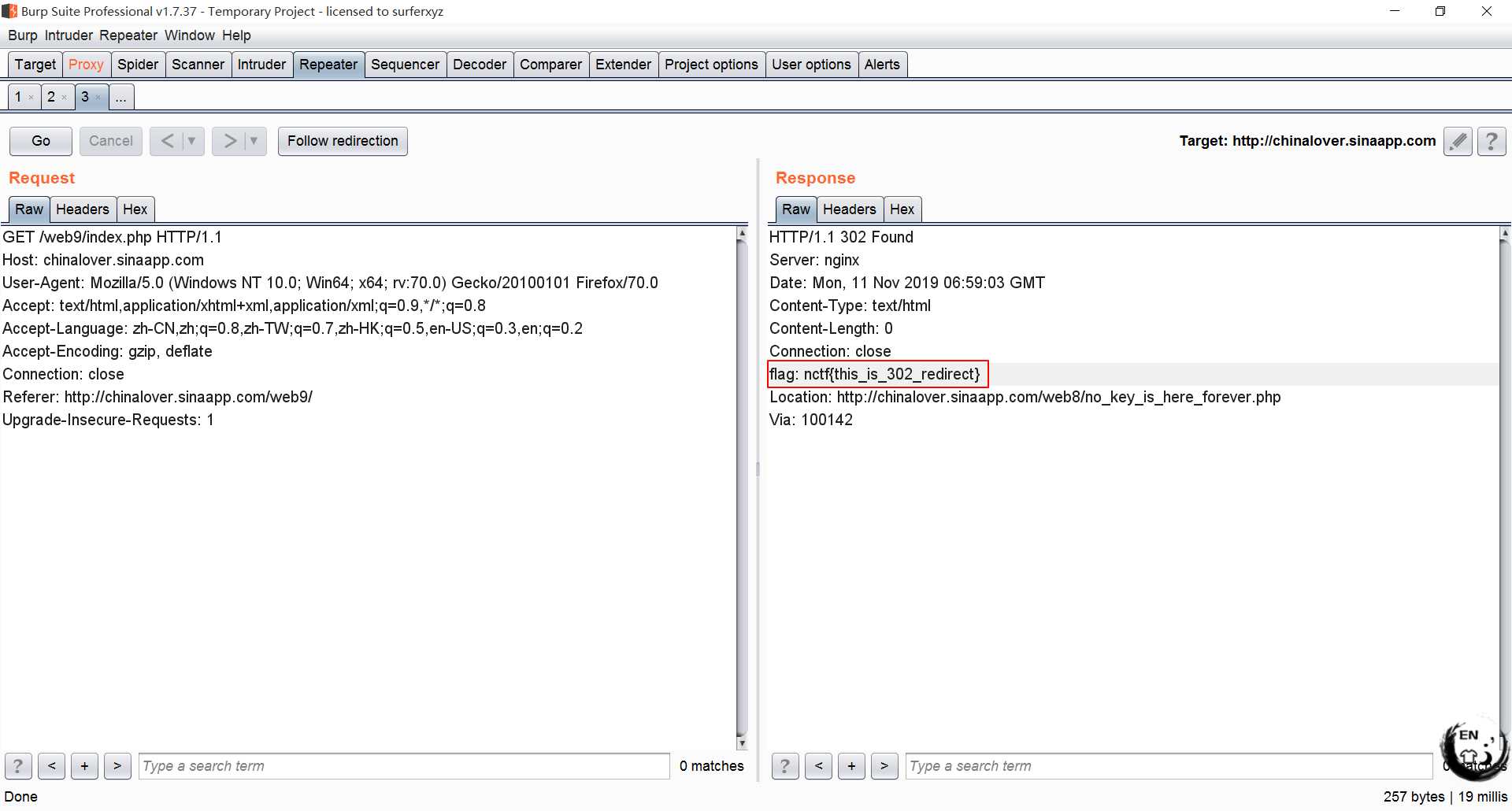Switch to the Extender tab
Screen dimensions: 1512x811
pyautogui.click(x=623, y=65)
